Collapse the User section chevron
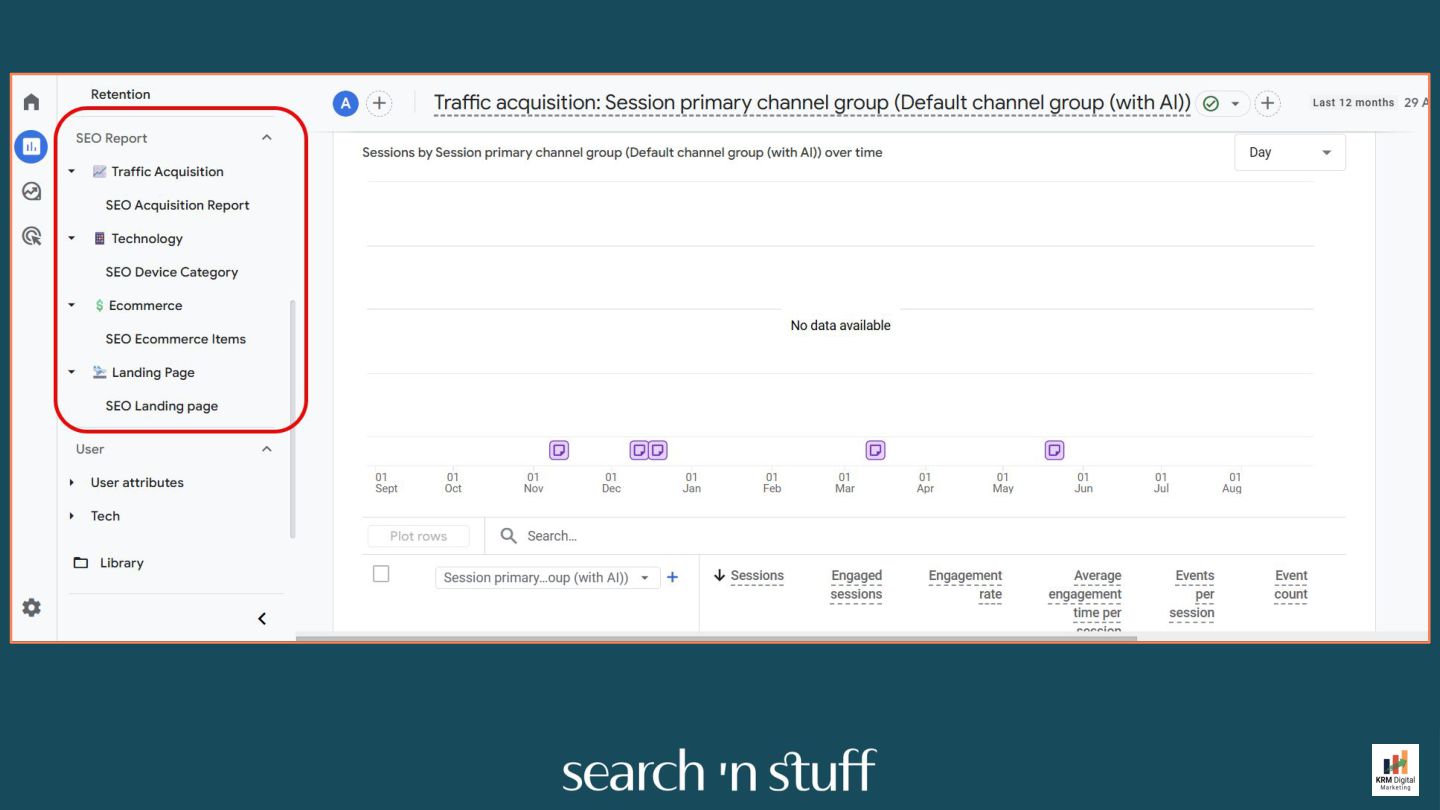The width and height of the screenshot is (1440, 810). pos(266,449)
